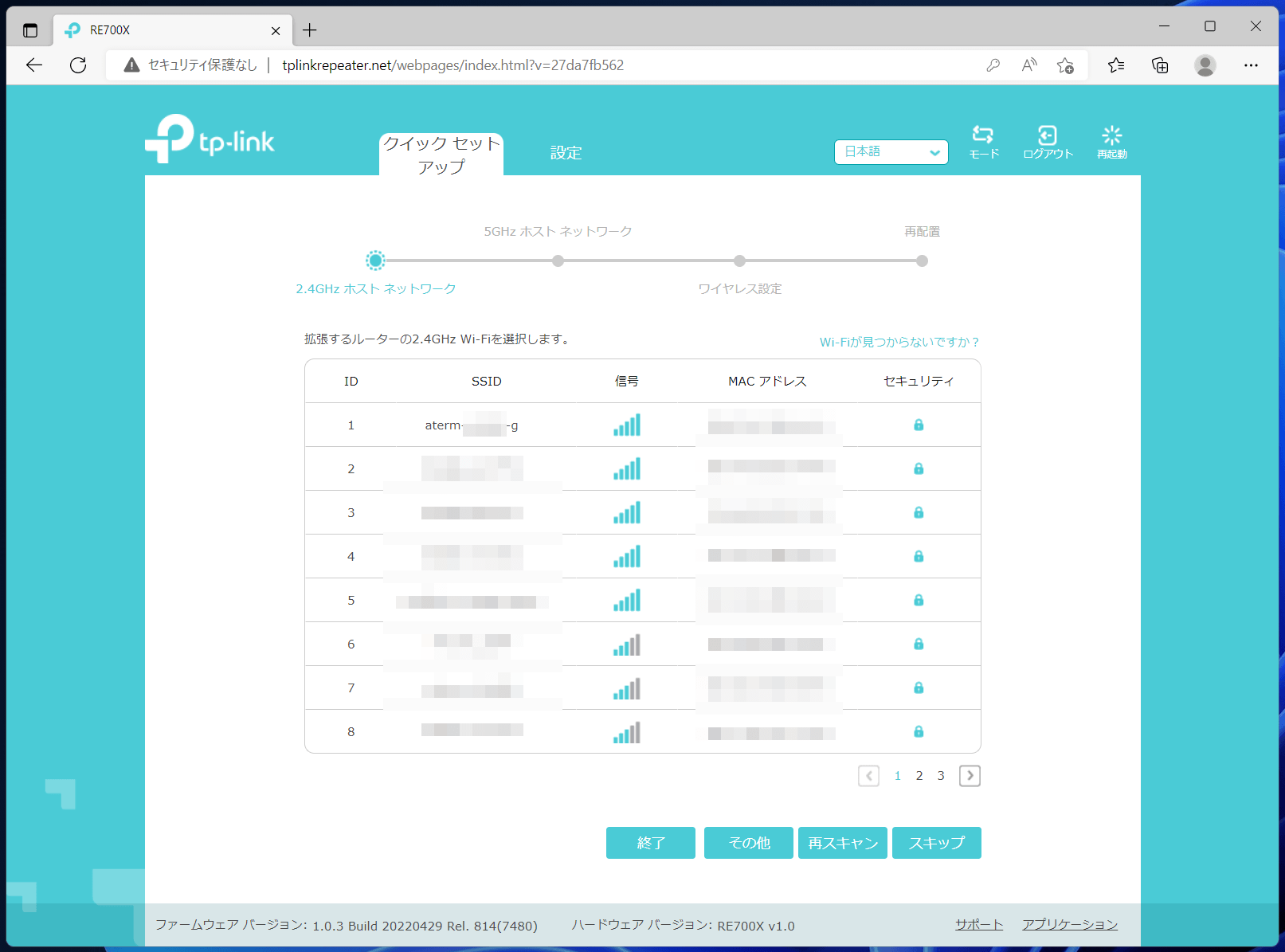Select network with ID 8

coord(642,731)
